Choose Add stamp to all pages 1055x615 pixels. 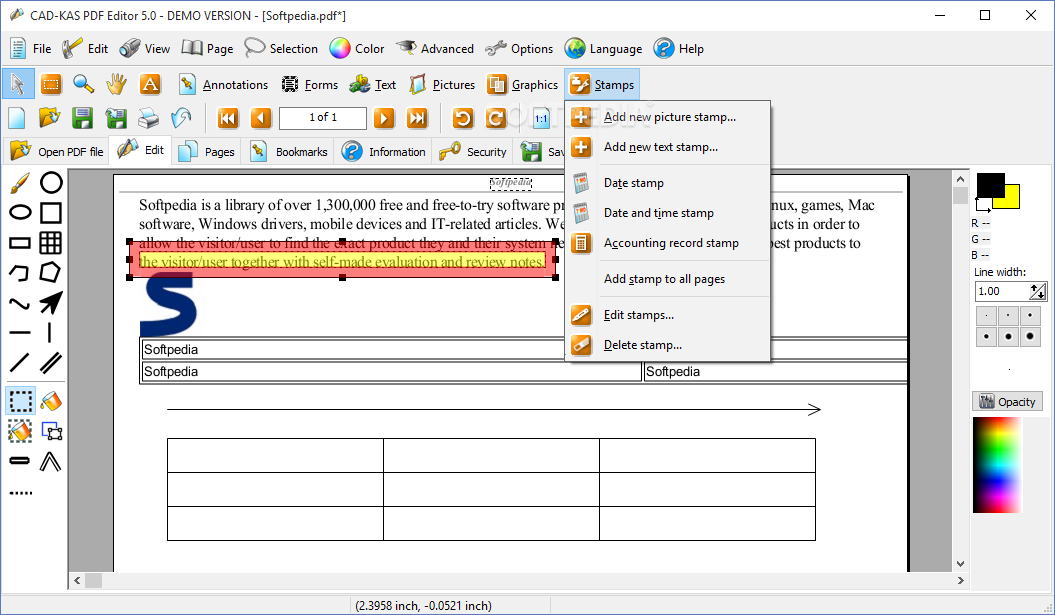pyautogui.click(x=667, y=279)
